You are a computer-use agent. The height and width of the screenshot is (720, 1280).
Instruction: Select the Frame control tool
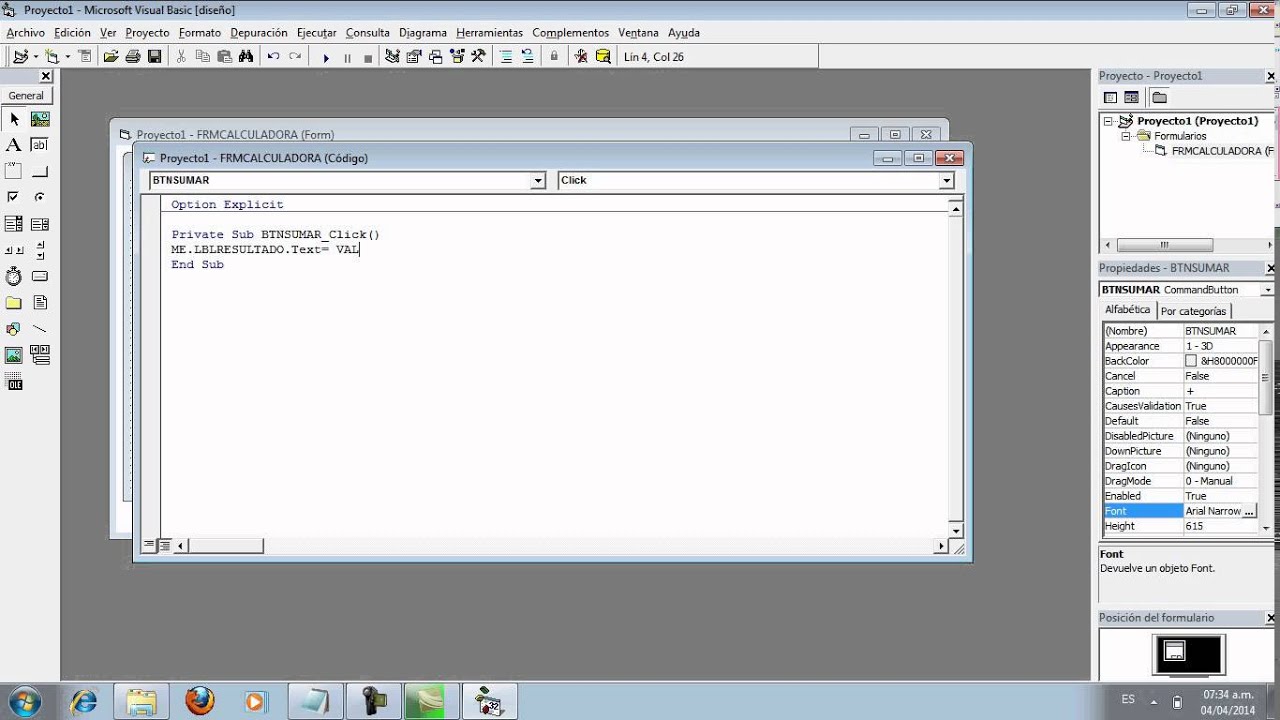coord(14,171)
